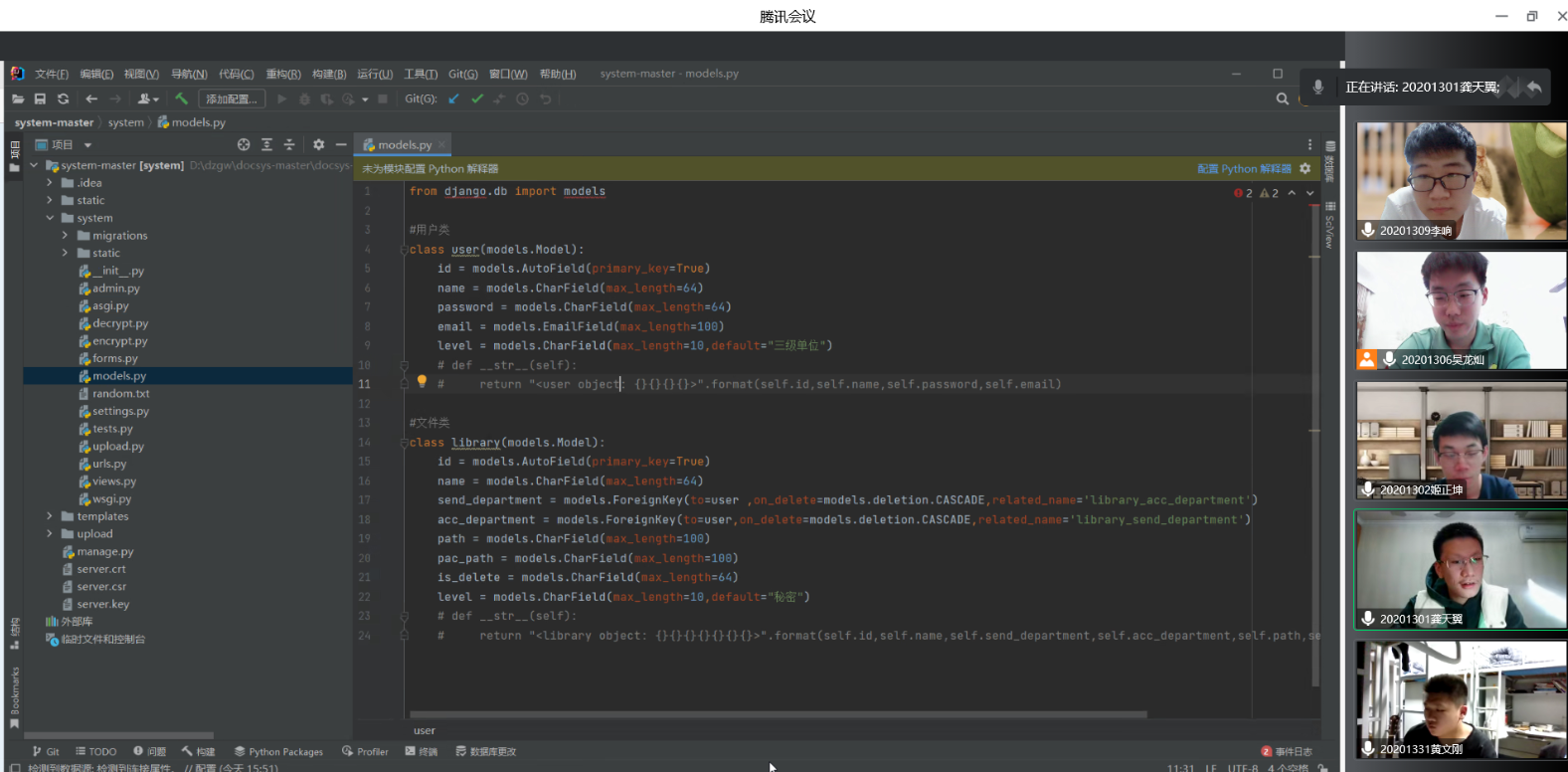1568x772 pixels.
Task: Open the 项目 view dropdown
Action: [x=87, y=145]
